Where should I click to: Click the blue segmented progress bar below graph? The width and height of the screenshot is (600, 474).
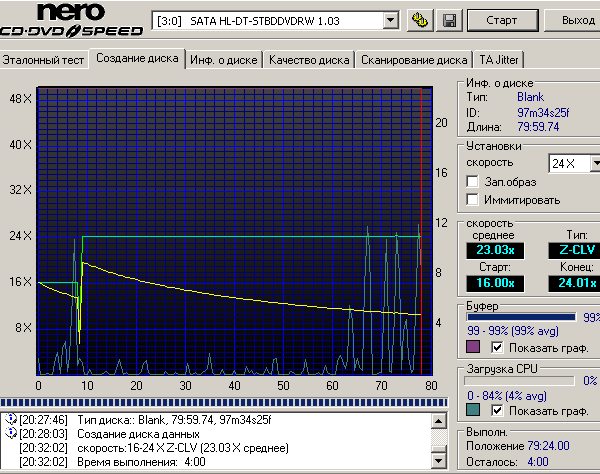[x=224, y=402]
